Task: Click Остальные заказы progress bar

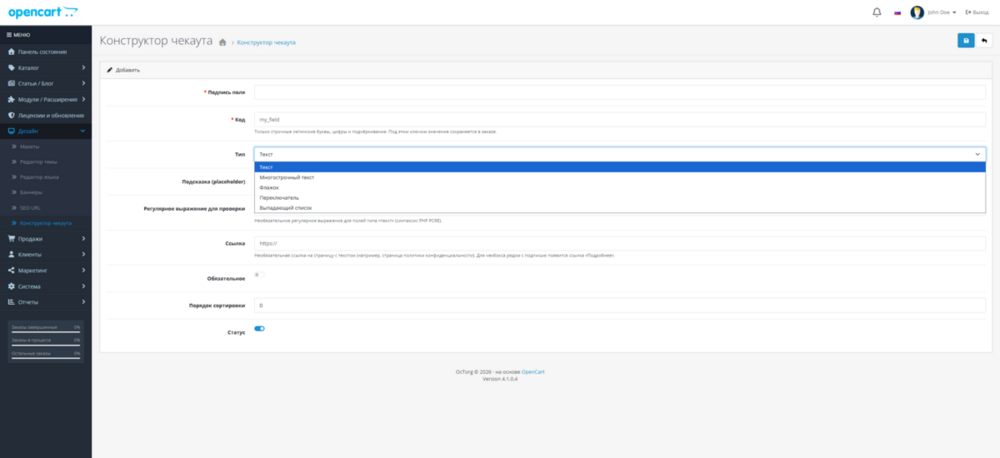Action: (46, 358)
